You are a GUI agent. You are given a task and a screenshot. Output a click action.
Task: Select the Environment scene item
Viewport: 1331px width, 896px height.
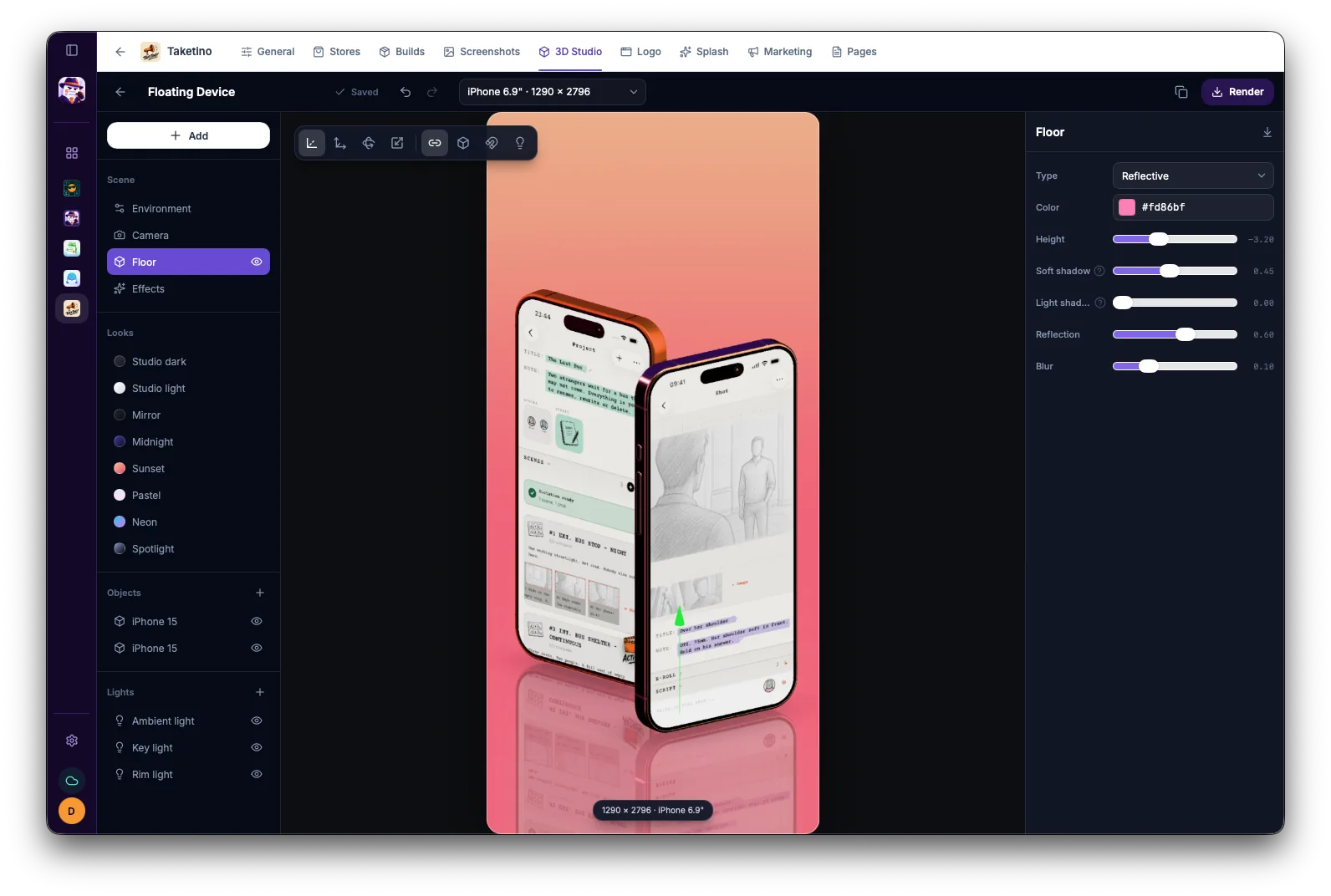188,208
